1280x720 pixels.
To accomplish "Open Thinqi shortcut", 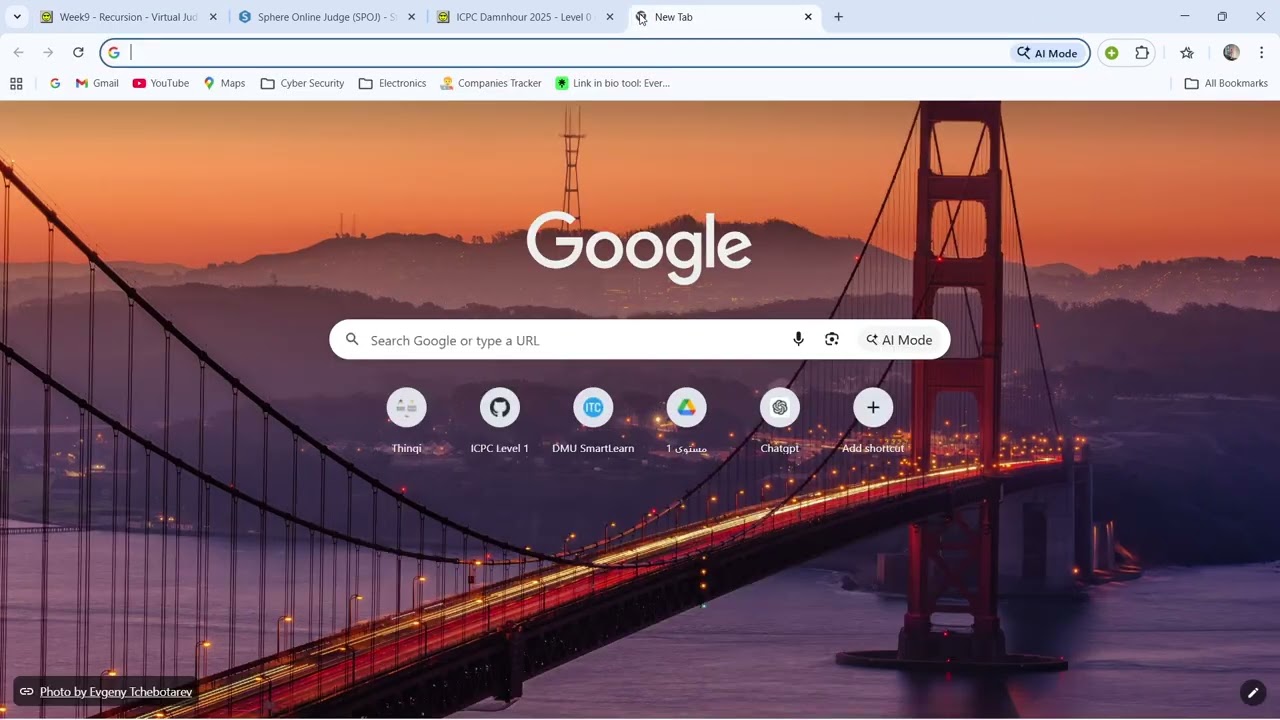I will coord(406,421).
